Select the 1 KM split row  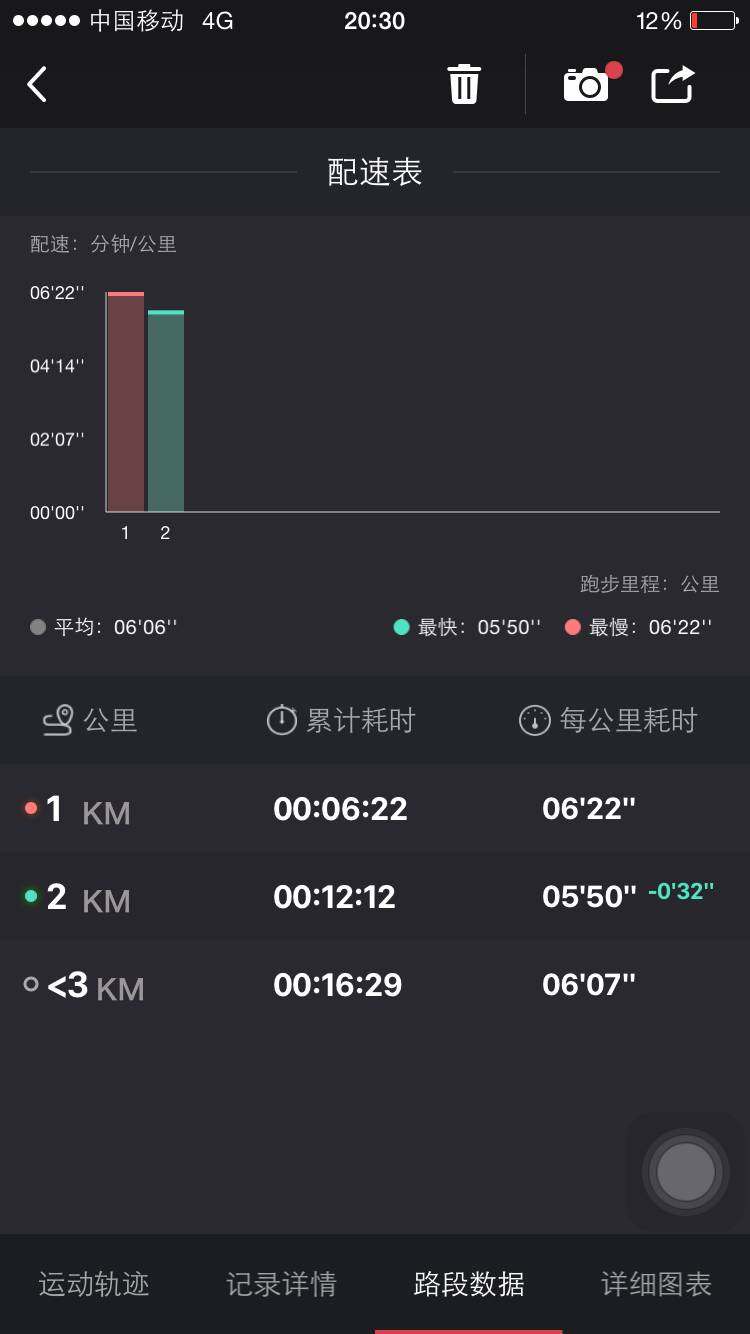(375, 809)
